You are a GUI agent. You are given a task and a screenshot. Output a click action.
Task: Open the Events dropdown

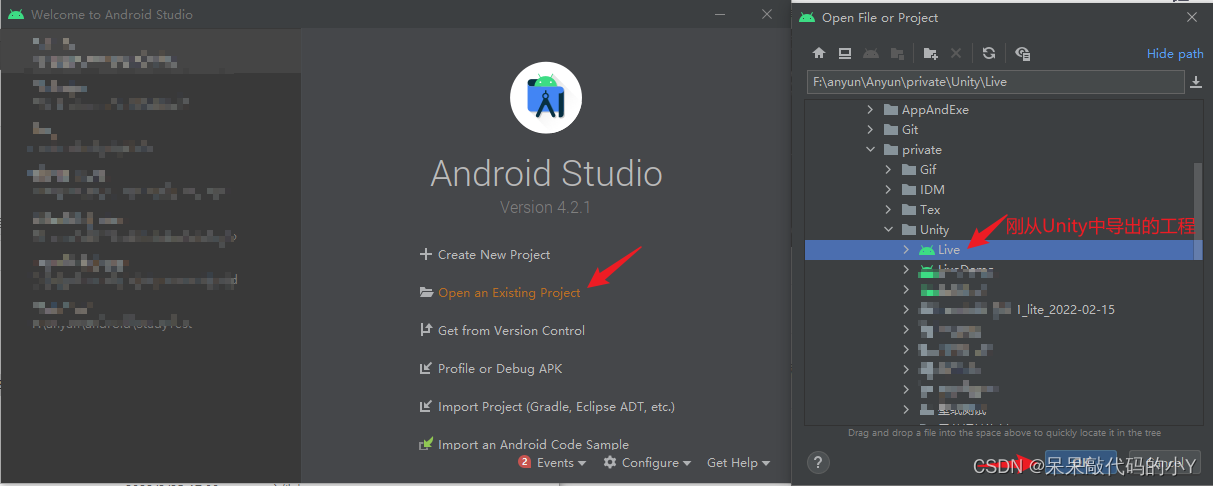coord(562,462)
